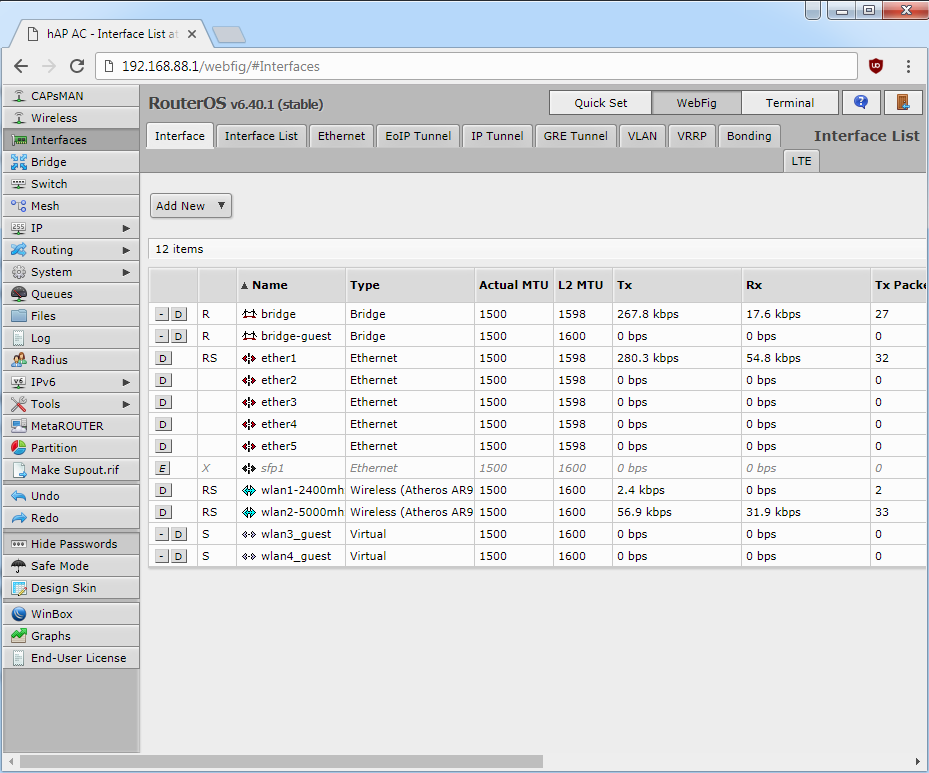Expand the System submenu
This screenshot has width=929, height=773.
click(x=71, y=272)
